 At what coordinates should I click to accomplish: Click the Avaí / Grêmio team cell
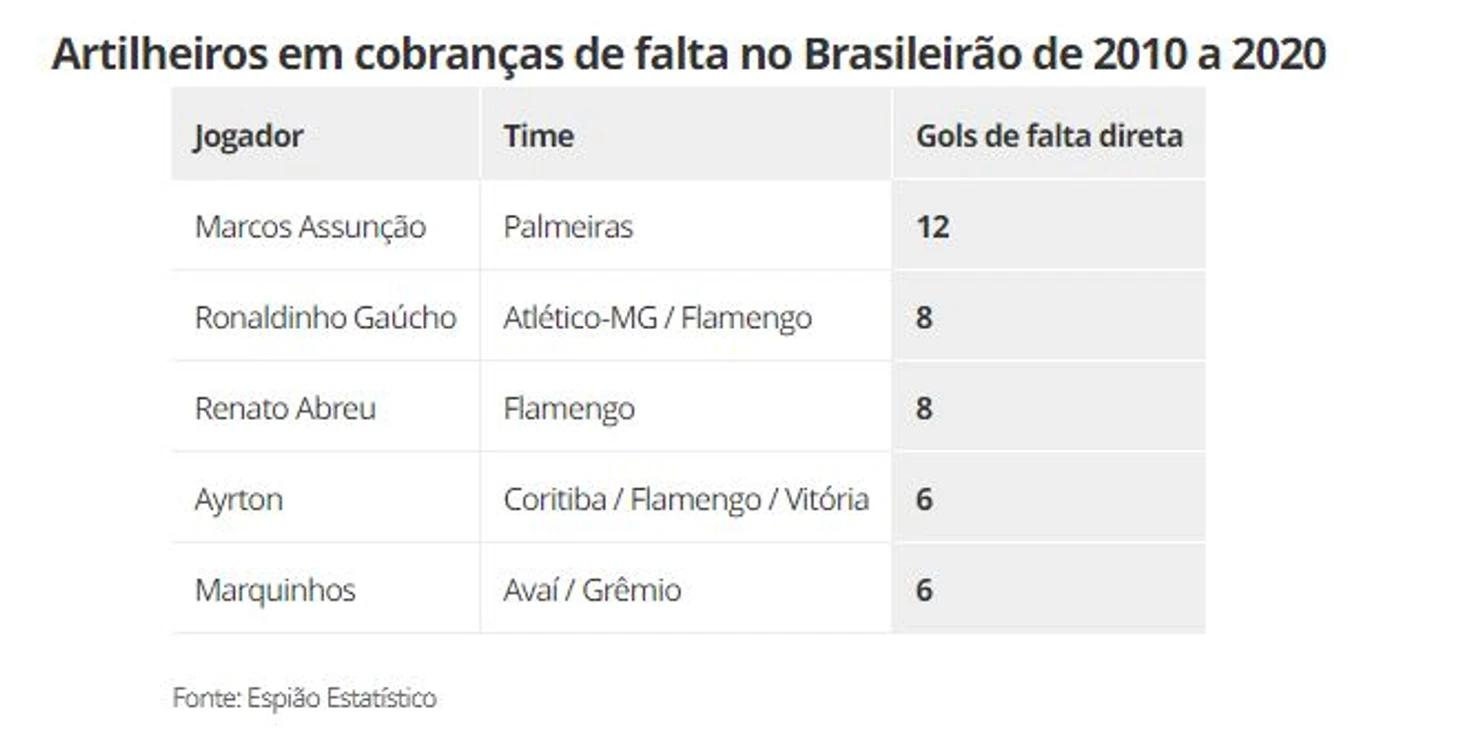686,589
